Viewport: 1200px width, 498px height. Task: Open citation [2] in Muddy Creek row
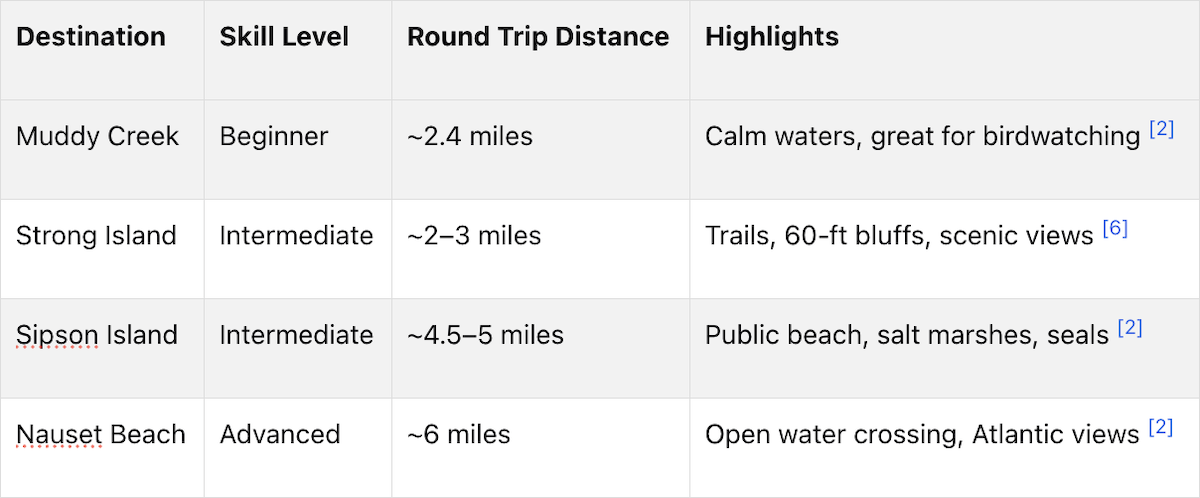(x=1161, y=129)
